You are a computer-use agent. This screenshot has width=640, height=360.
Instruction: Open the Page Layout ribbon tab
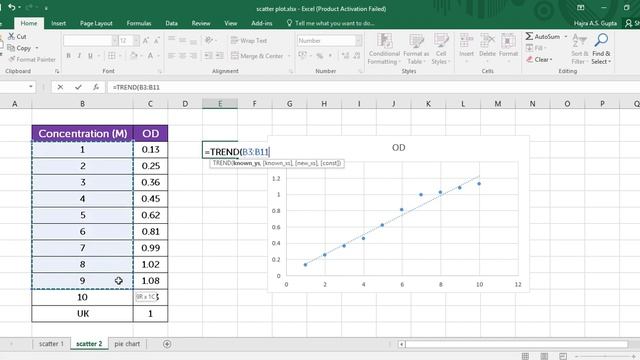point(96,23)
